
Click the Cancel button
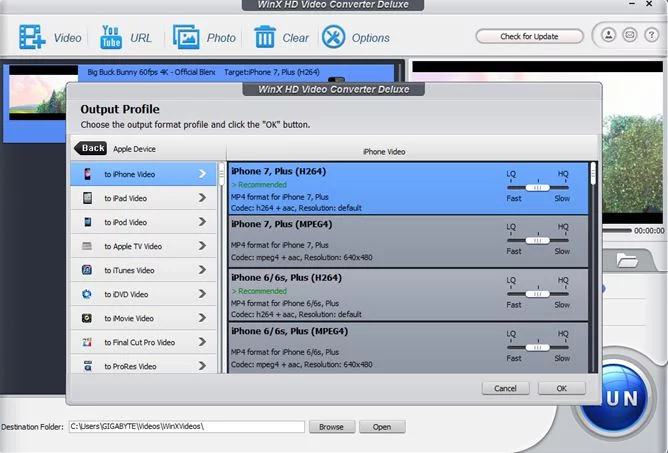tap(505, 388)
